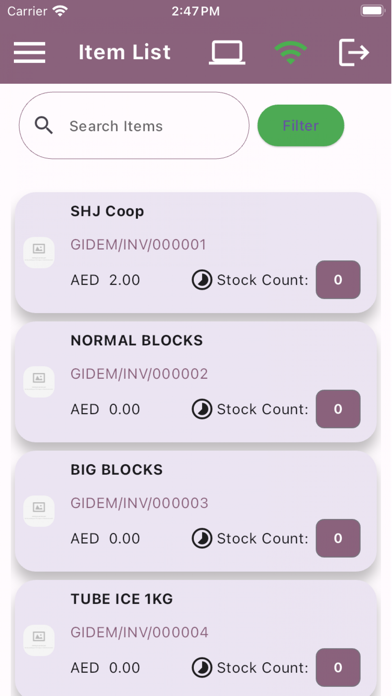Tap the green Wi-Fi status icon
Screen dimensions: 392x696
pyautogui.click(x=290, y=52)
